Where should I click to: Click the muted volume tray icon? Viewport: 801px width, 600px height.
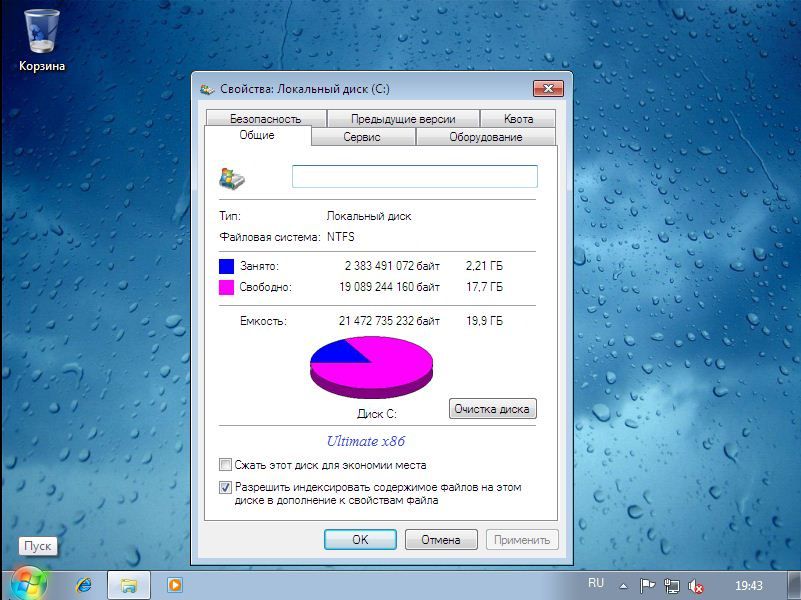click(x=696, y=586)
